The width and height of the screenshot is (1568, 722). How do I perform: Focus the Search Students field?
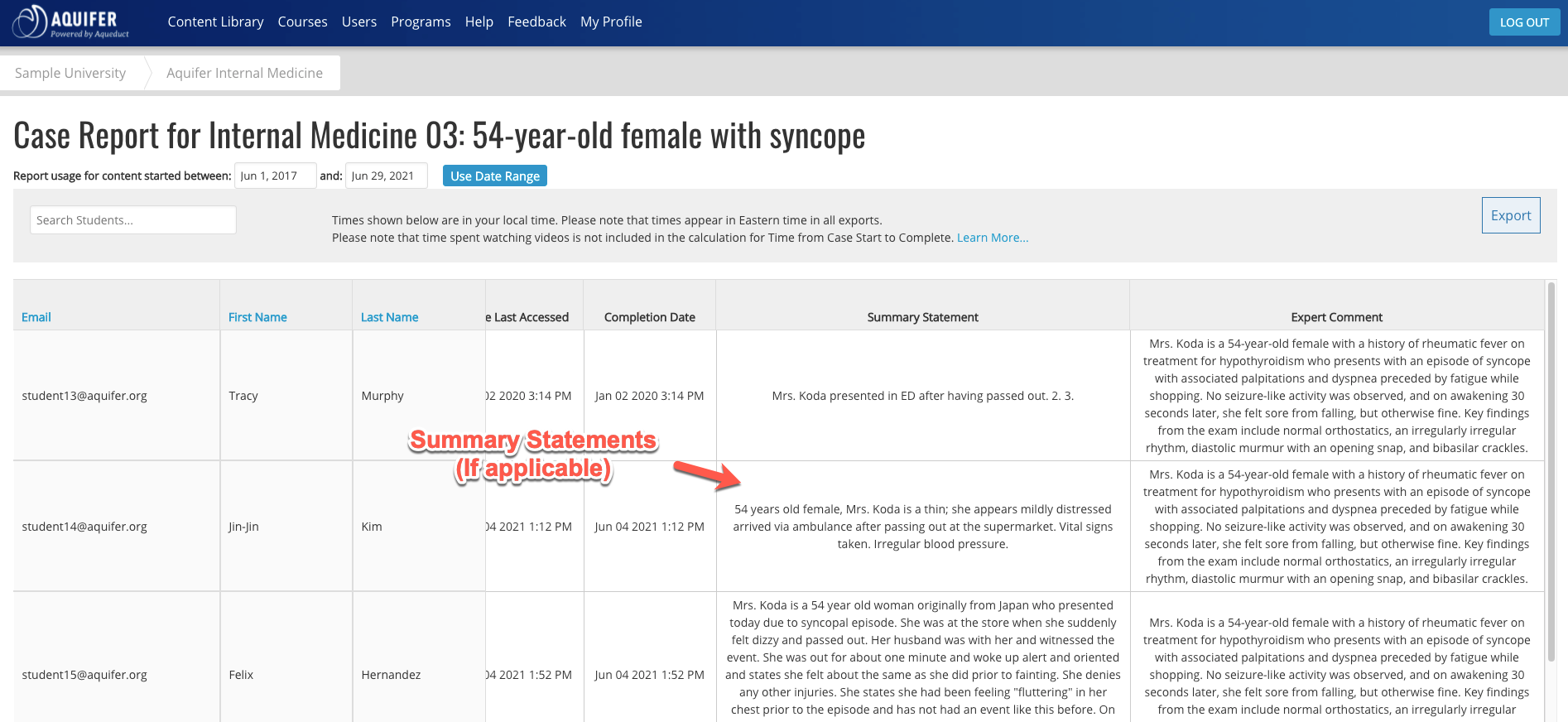[132, 220]
